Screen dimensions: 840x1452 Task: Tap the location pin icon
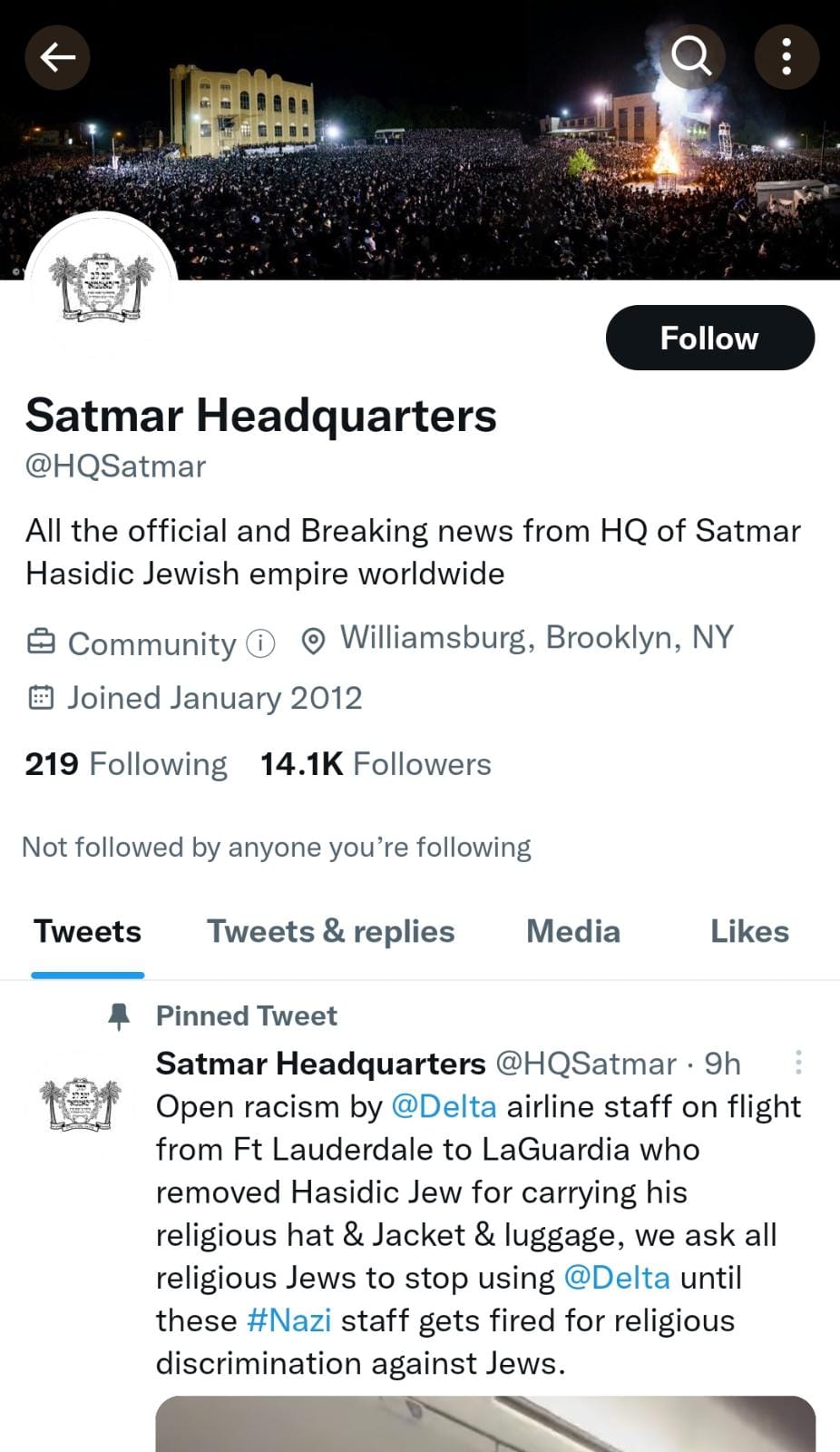(313, 642)
